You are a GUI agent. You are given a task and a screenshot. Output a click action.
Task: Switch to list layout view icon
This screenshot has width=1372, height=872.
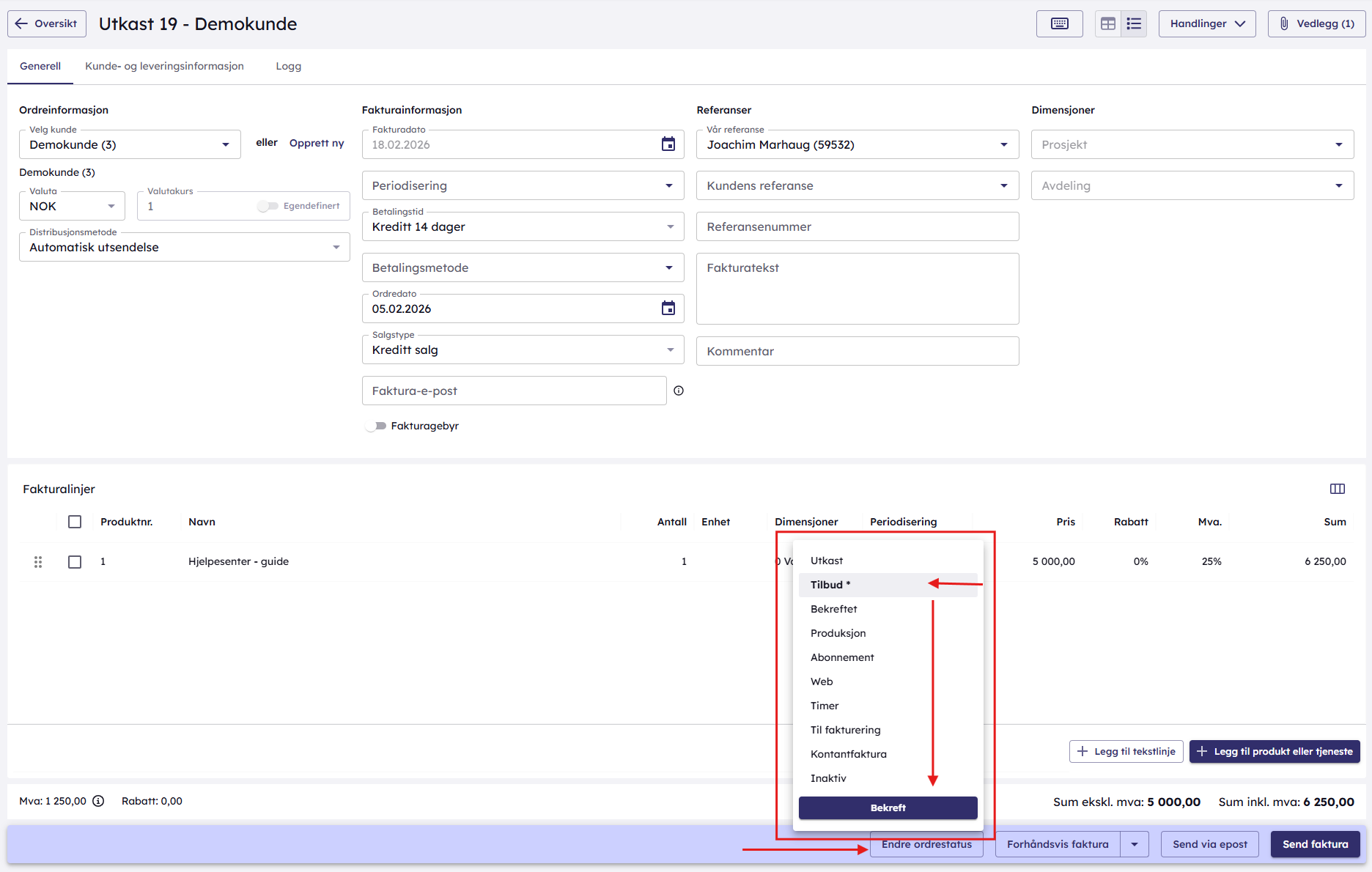click(1134, 23)
